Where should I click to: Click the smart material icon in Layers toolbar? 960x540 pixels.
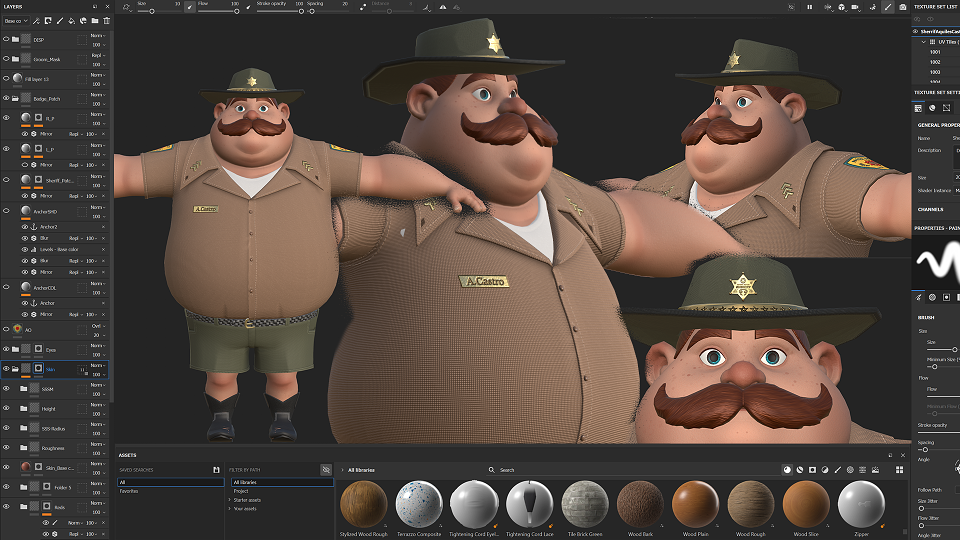[x=83, y=21]
